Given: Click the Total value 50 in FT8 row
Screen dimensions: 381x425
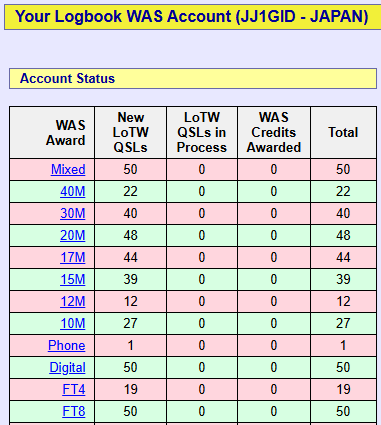Looking at the screenshot, I should pos(343,411).
